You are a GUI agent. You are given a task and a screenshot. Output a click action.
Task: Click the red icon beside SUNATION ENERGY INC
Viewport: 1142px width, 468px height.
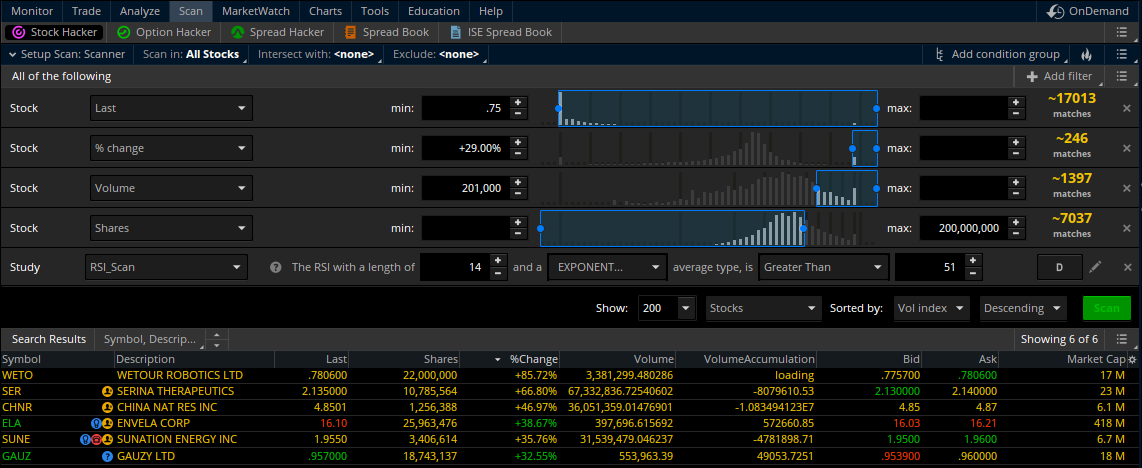[95, 440]
